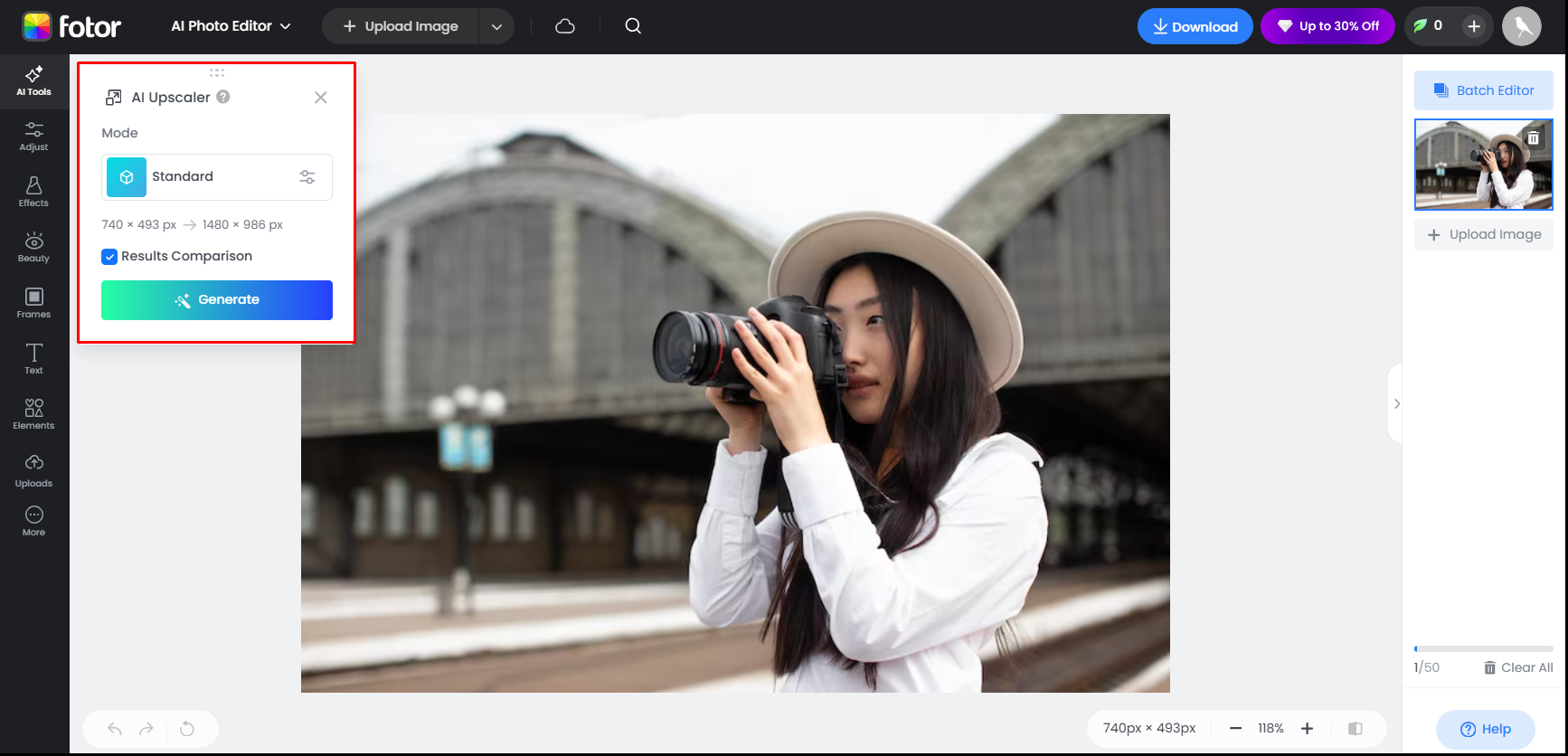Close the AI Upscaler panel
The width and height of the screenshot is (1568, 756).
tap(321, 98)
